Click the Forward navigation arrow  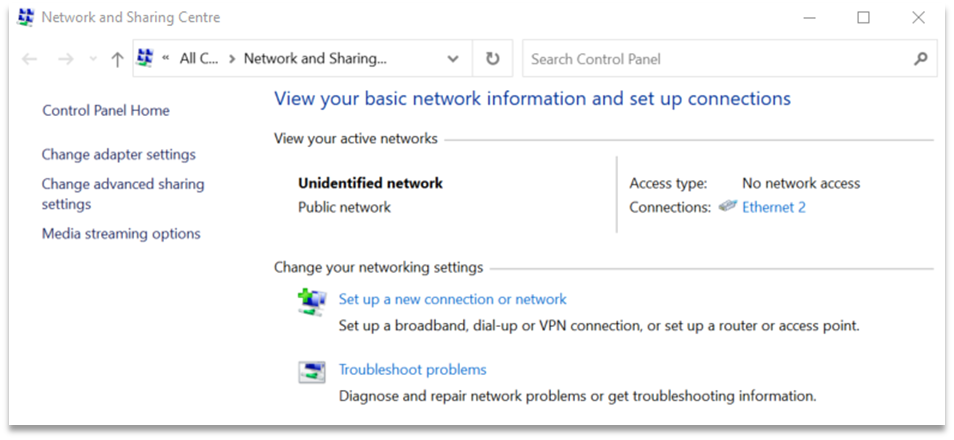click(x=66, y=59)
